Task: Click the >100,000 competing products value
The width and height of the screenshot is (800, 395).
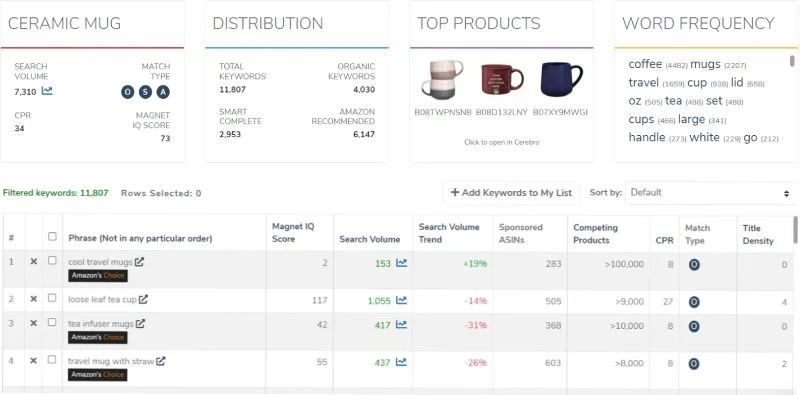Action: coord(624,264)
